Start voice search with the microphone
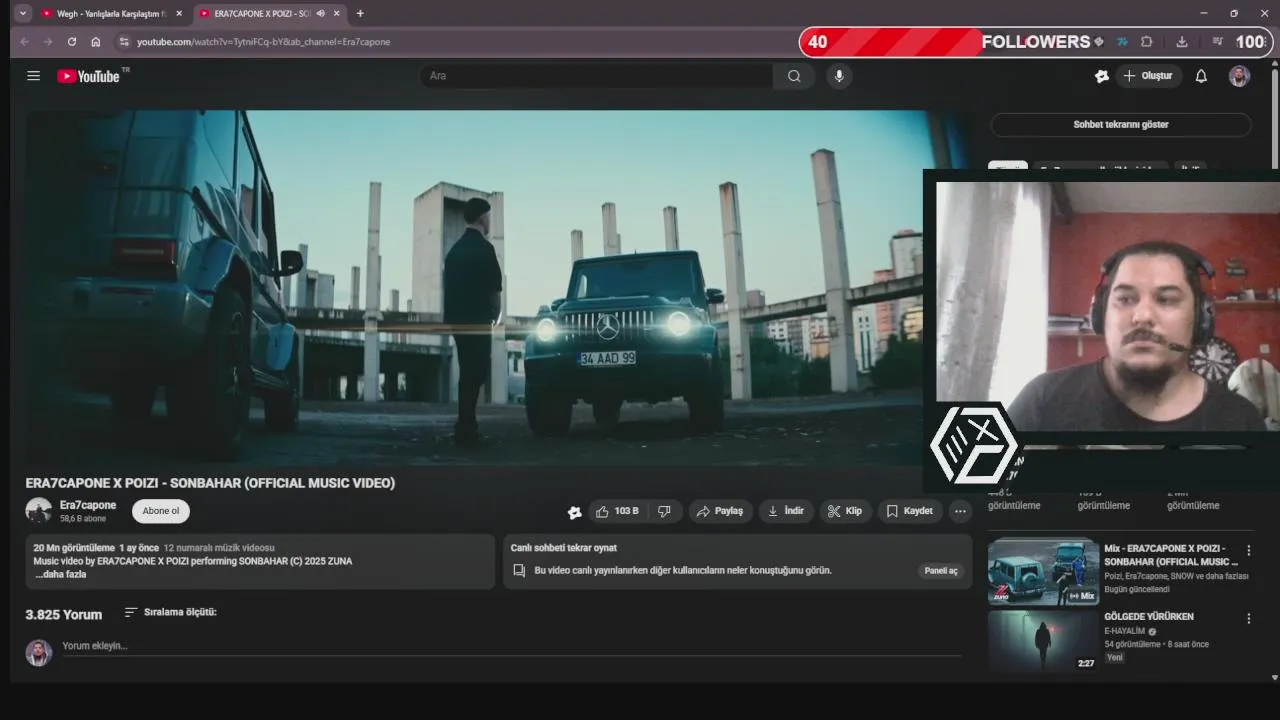The image size is (1280, 720). click(839, 76)
